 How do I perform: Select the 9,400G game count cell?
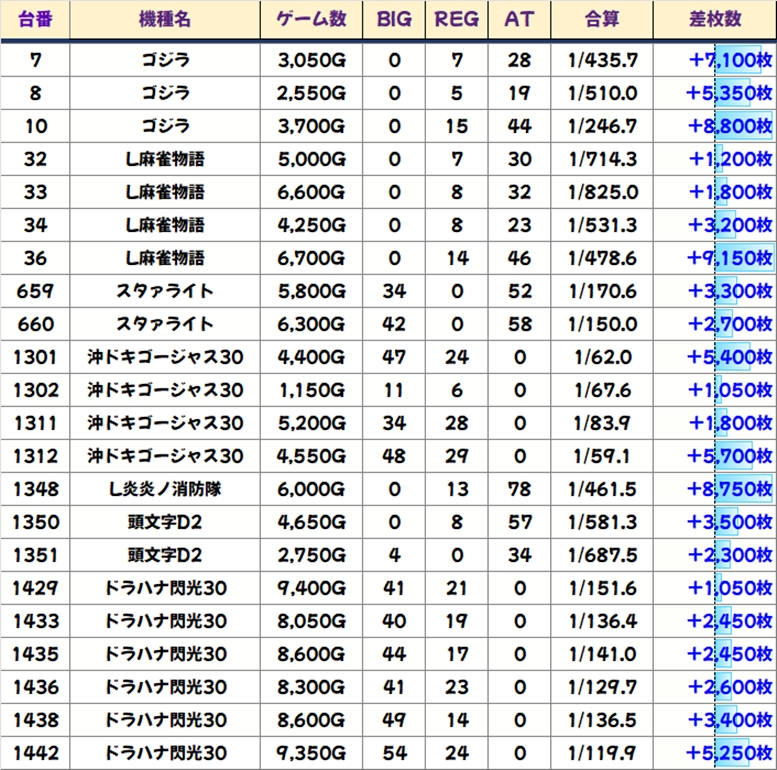tap(311, 588)
